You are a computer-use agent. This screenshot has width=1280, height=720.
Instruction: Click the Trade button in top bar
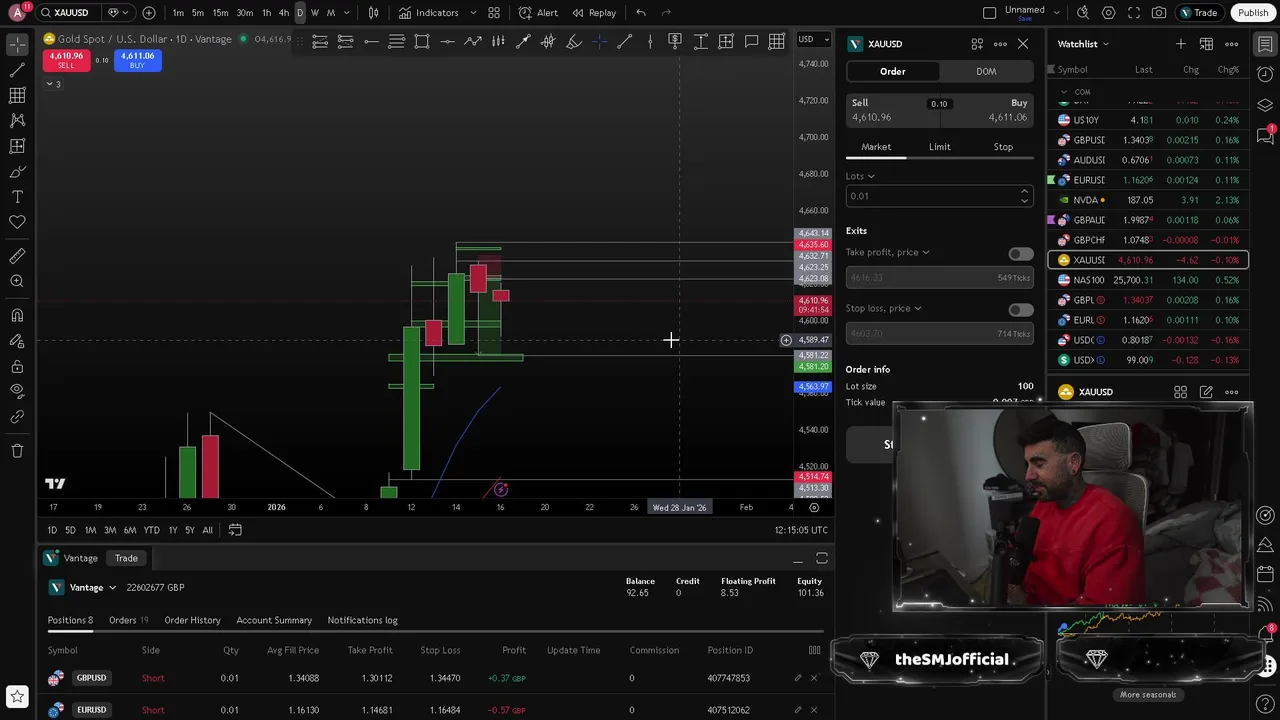(x=1199, y=13)
